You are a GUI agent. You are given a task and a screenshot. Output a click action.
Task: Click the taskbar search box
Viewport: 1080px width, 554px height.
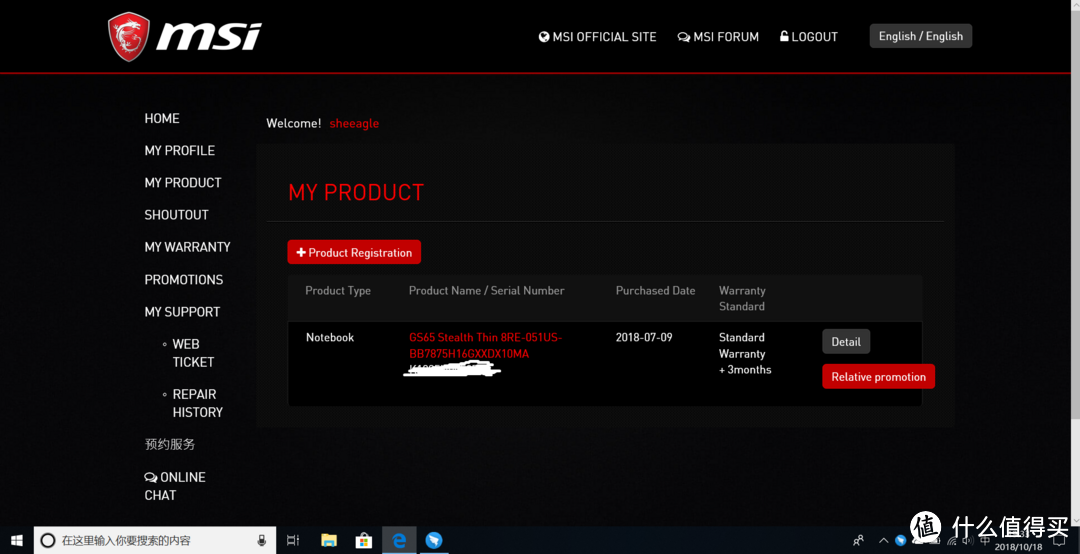pos(155,540)
